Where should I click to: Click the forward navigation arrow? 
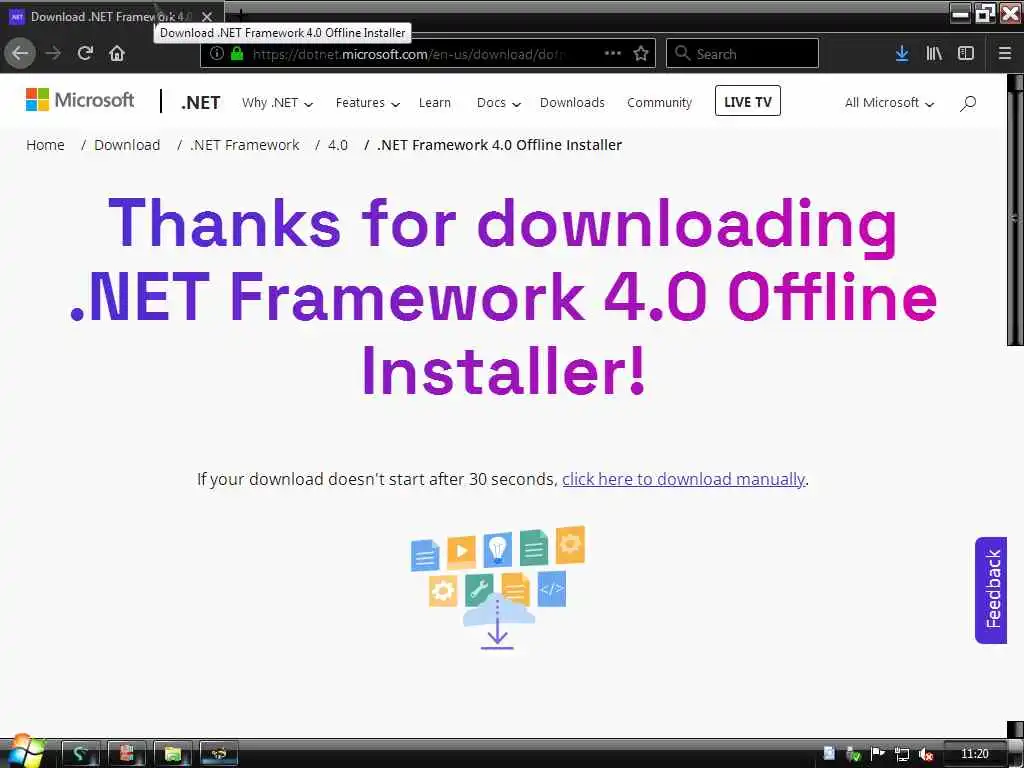click(54, 53)
